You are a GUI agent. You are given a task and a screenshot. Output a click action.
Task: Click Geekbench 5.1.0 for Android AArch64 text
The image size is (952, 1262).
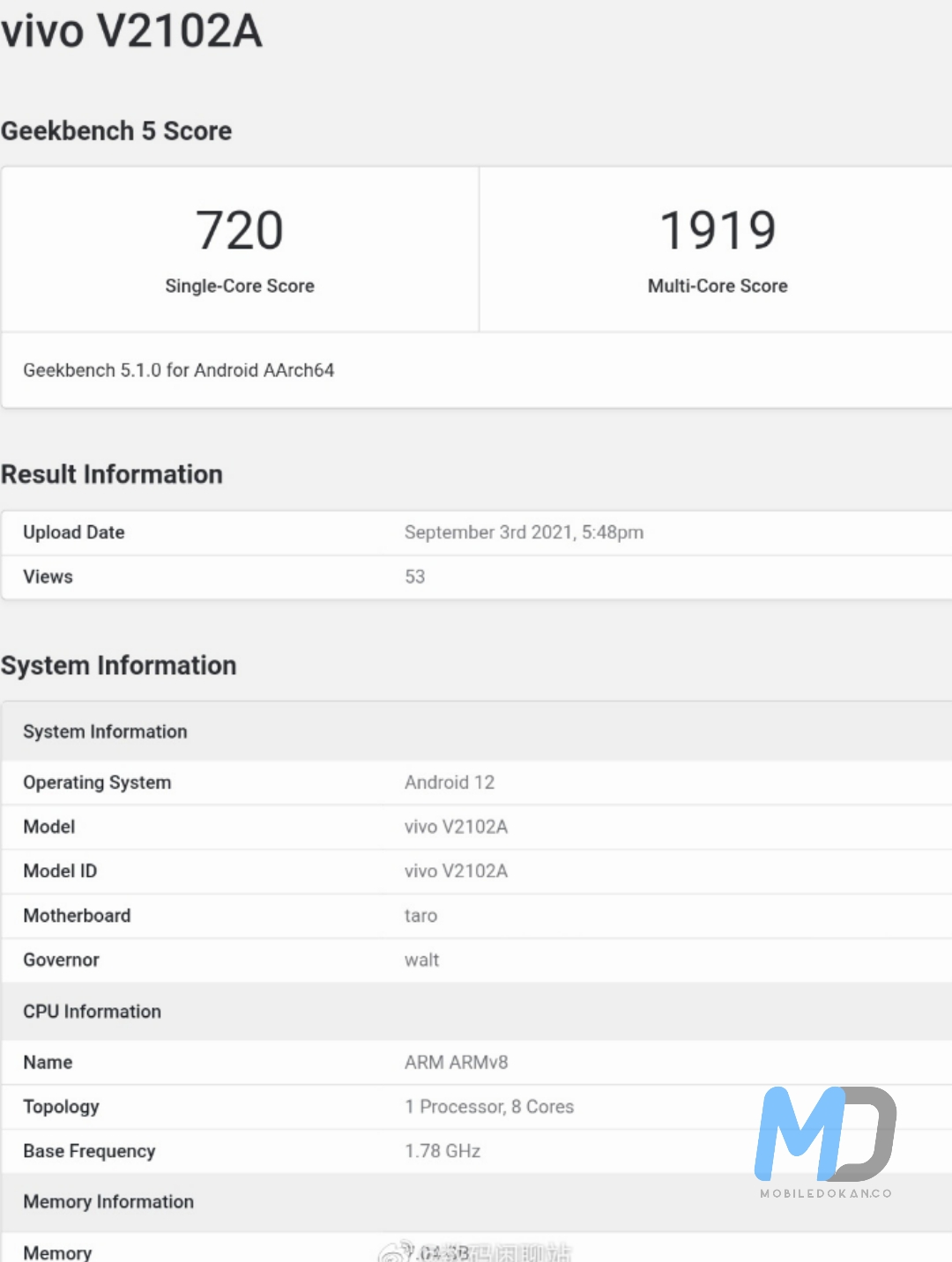[179, 370]
